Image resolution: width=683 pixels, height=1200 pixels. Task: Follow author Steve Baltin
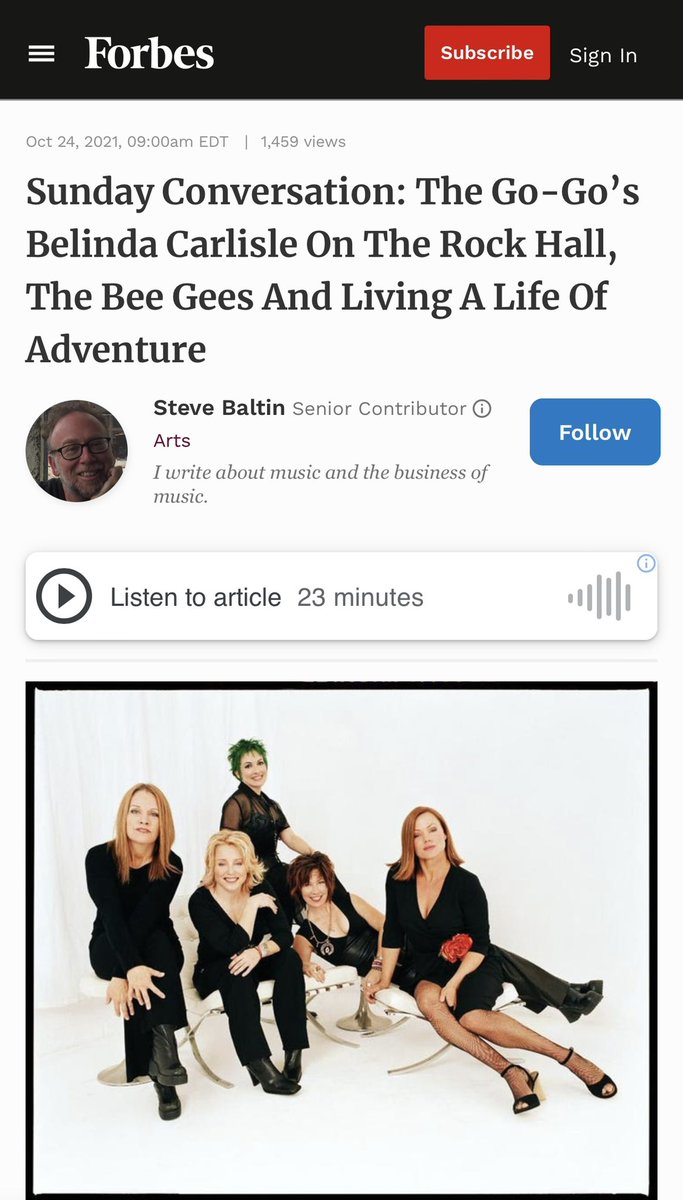tap(595, 432)
